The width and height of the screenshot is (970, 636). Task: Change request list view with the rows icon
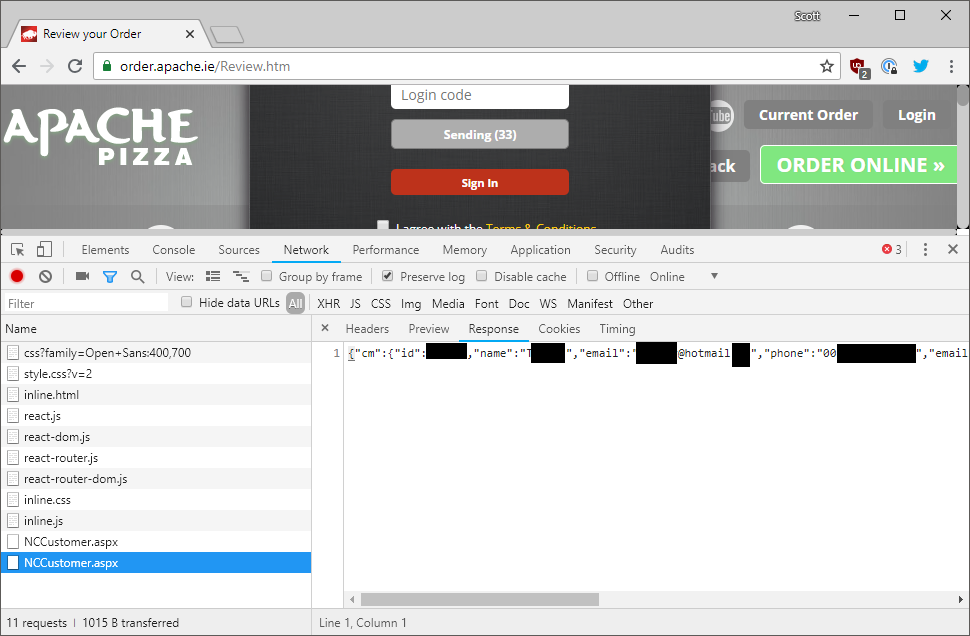[213, 276]
